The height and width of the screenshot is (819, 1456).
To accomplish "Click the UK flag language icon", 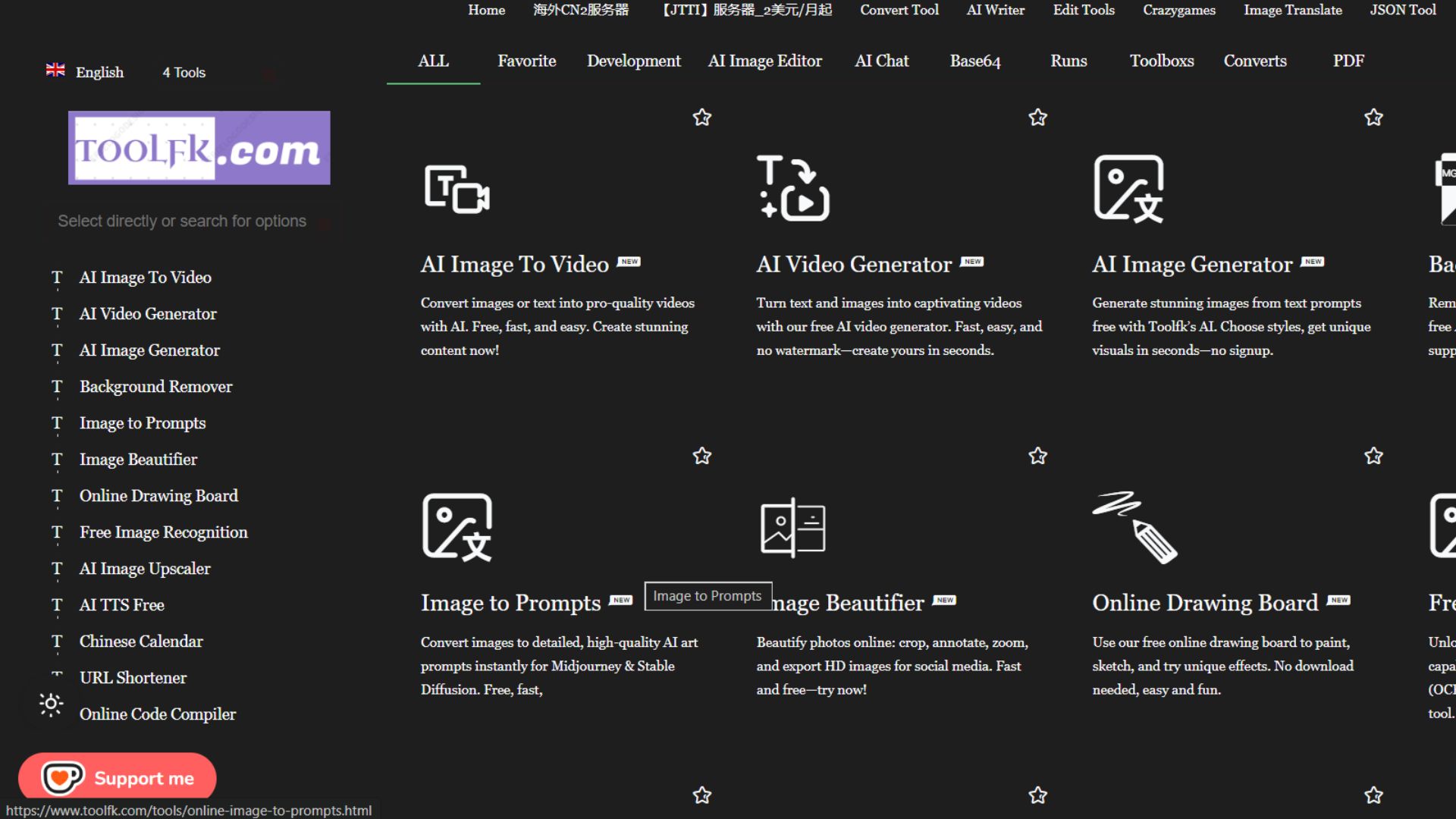I will click(55, 71).
